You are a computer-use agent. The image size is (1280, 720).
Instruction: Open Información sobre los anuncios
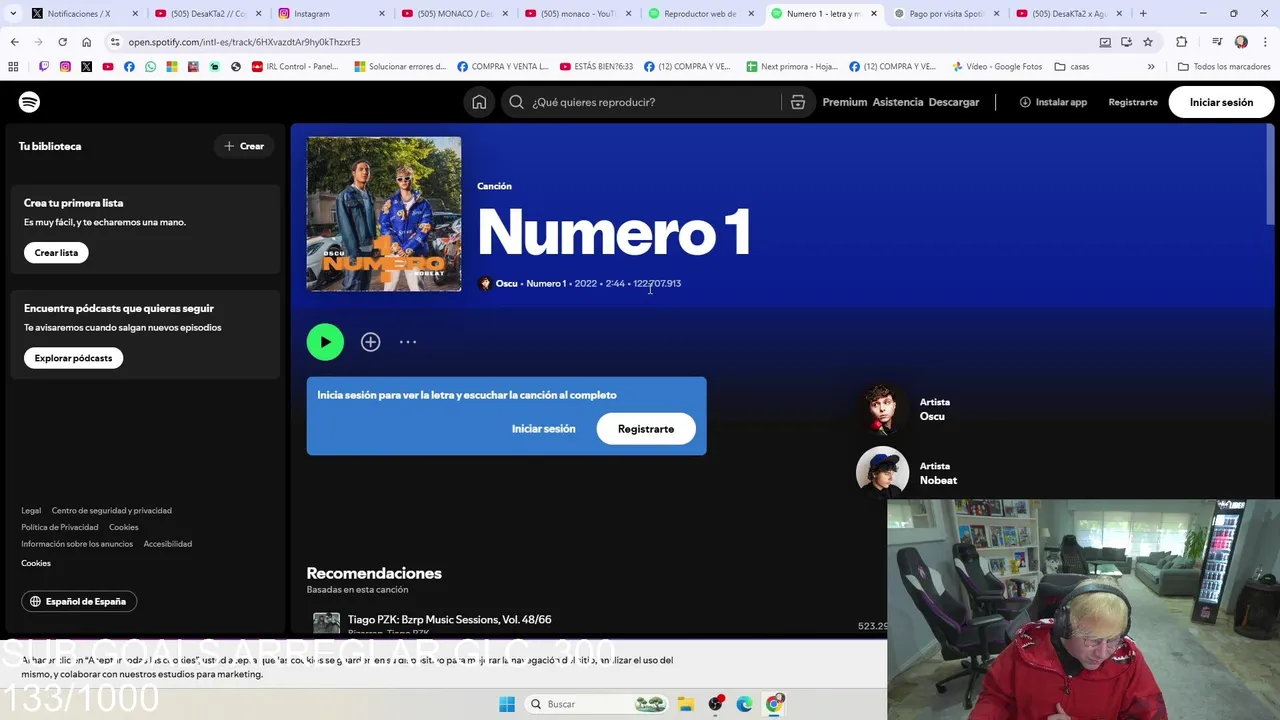click(x=77, y=544)
